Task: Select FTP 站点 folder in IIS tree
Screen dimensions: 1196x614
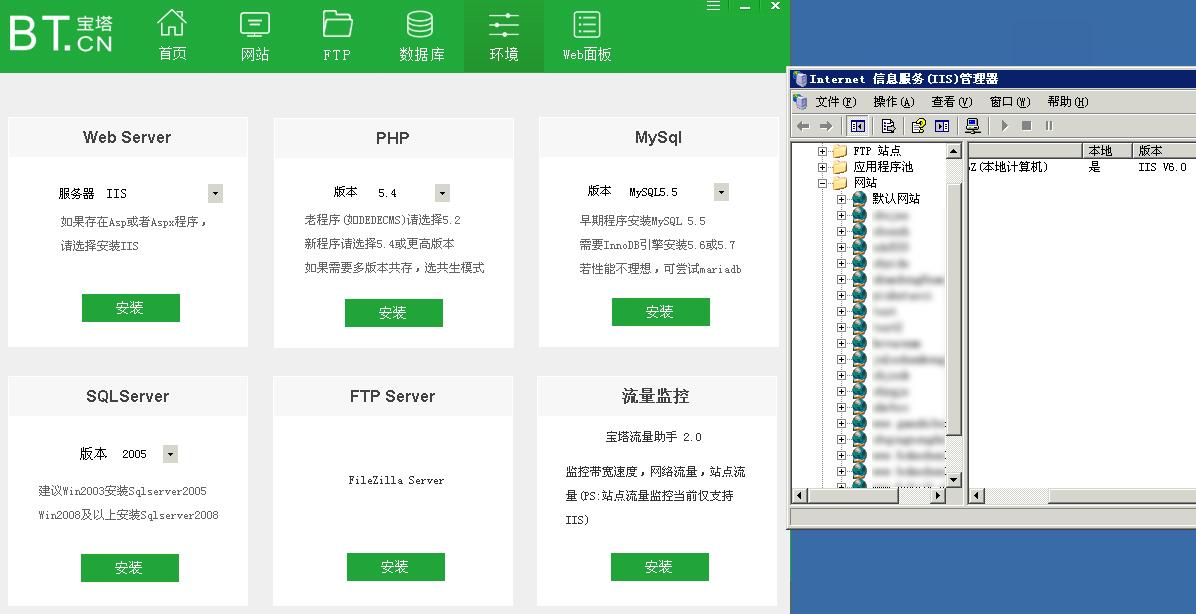Action: tap(877, 151)
